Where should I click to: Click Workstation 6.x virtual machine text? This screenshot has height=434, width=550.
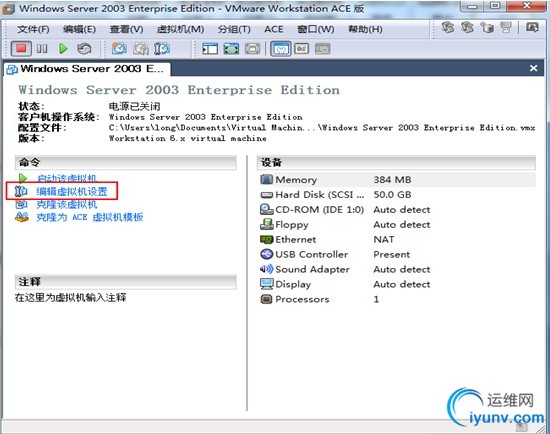pos(187,138)
